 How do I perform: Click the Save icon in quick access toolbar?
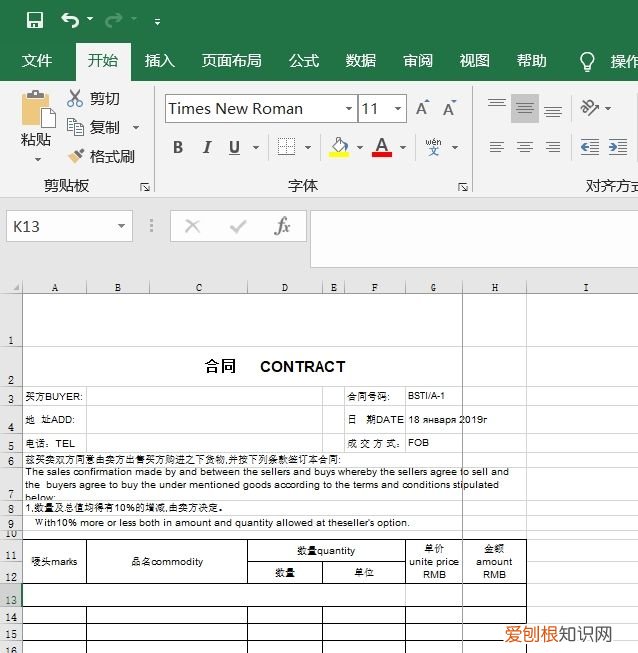tap(35, 20)
